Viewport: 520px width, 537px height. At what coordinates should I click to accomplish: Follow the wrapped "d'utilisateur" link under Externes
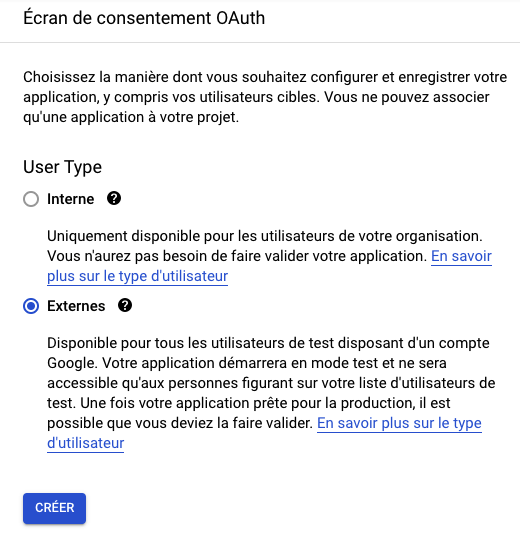pos(86,443)
